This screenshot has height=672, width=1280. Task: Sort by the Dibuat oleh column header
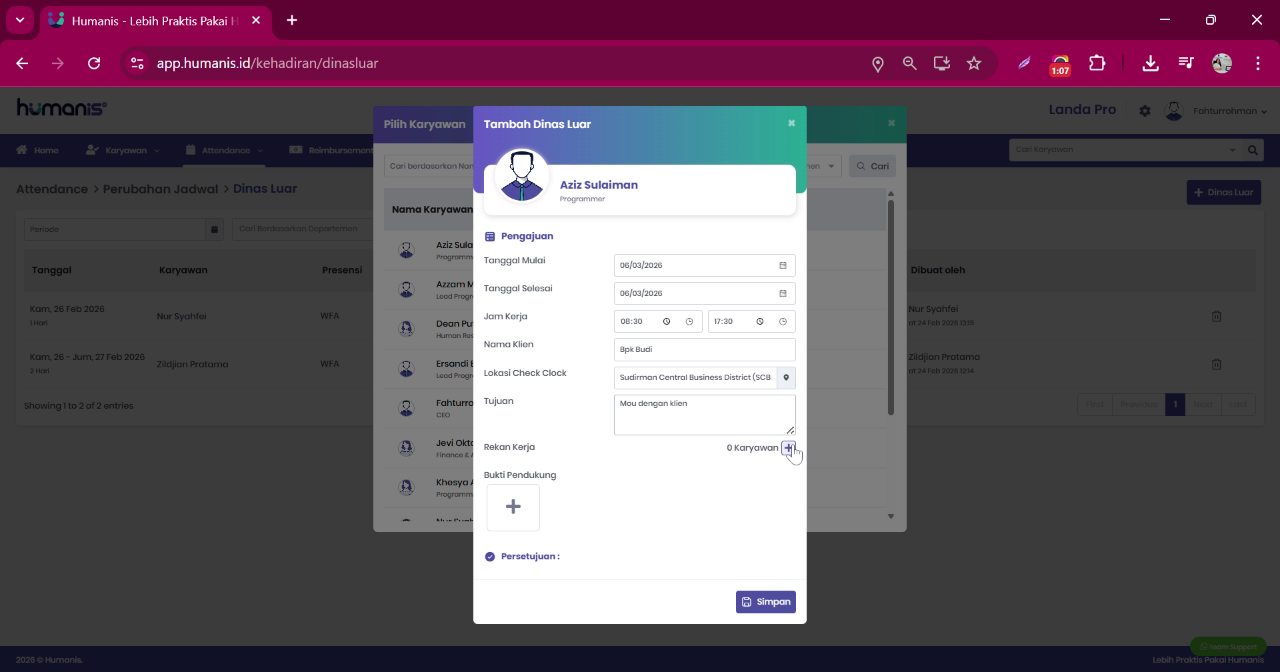938,270
